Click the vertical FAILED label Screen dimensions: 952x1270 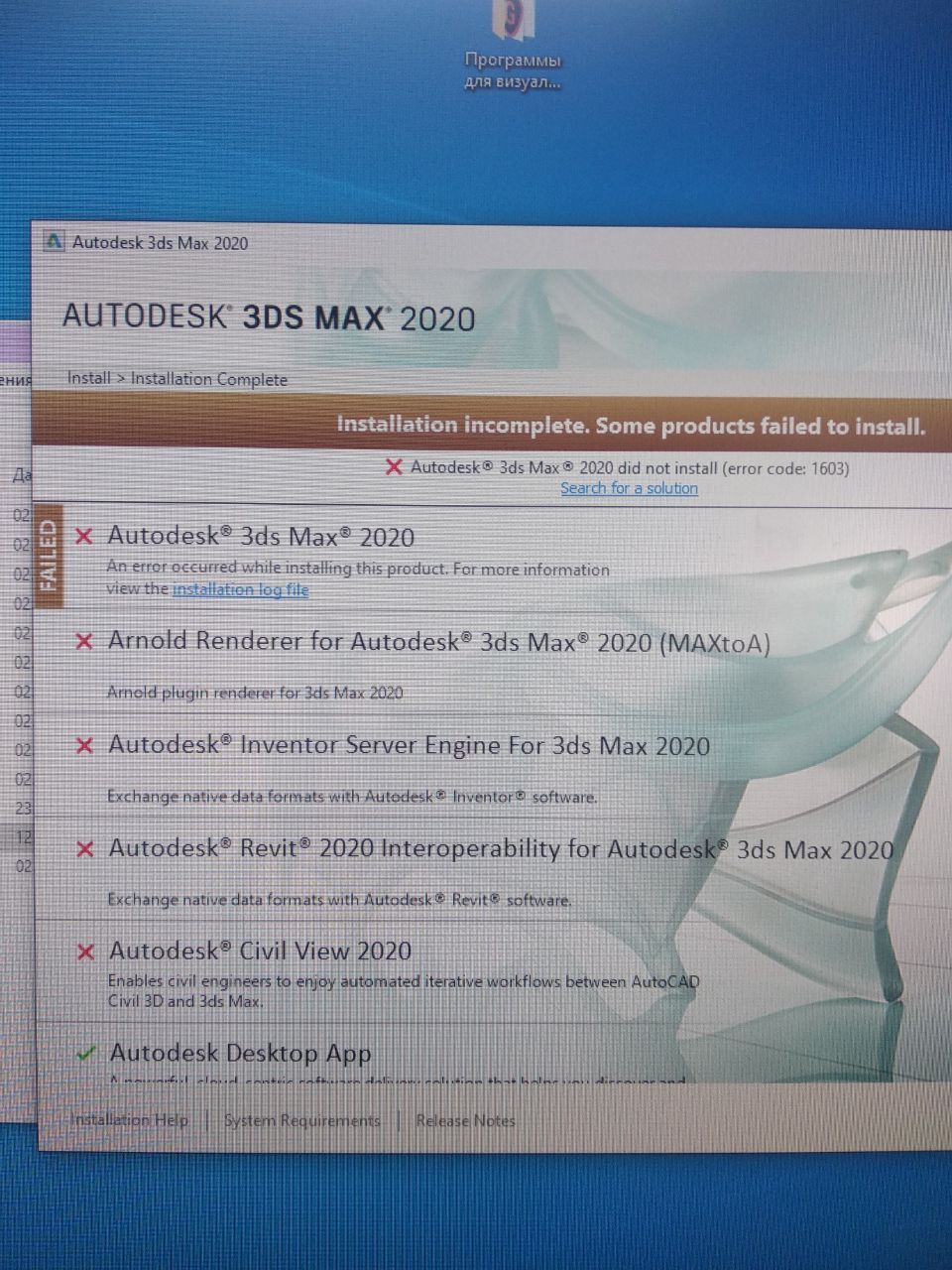click(x=48, y=555)
